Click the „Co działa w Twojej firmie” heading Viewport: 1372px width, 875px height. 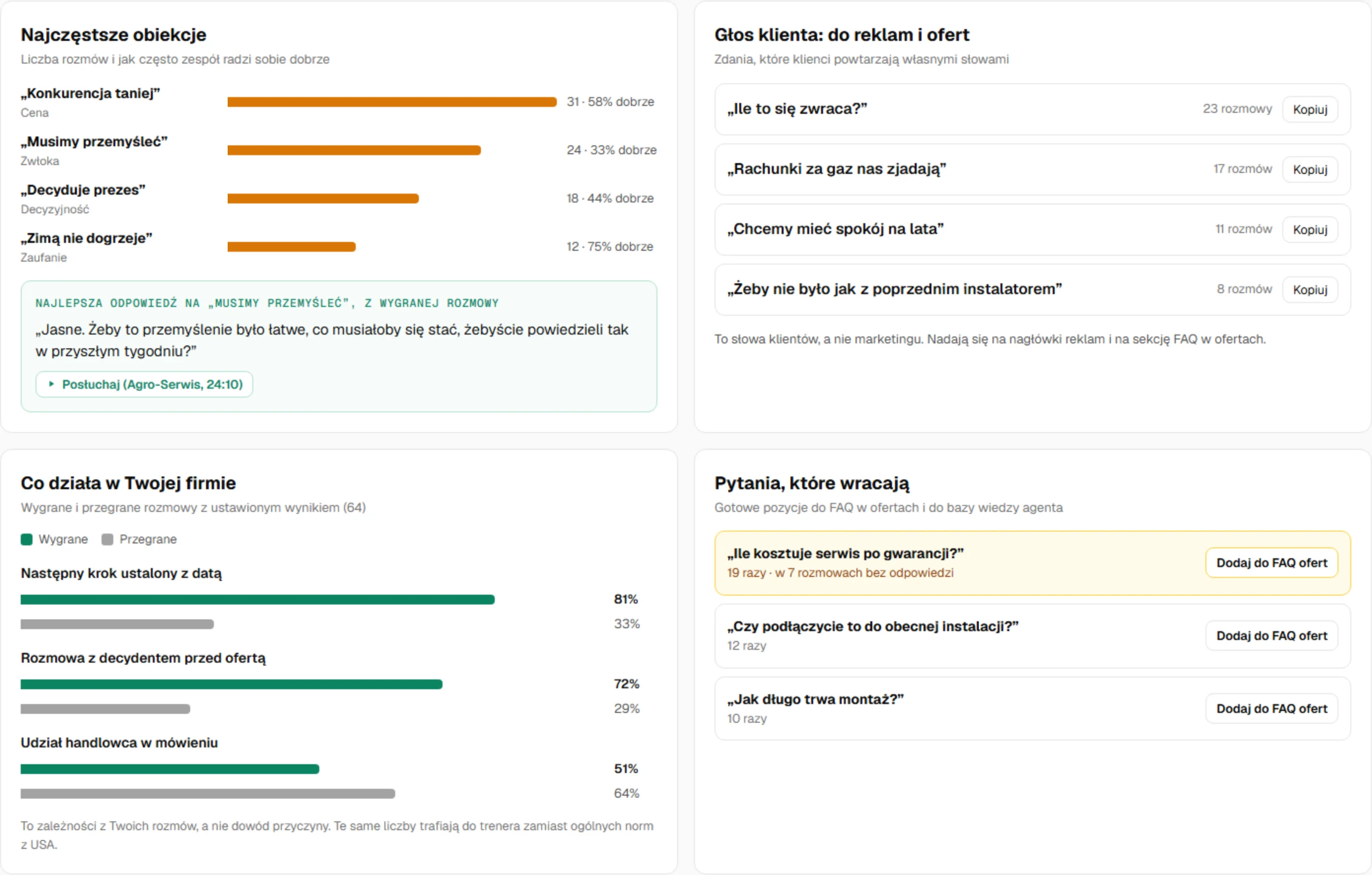(x=128, y=484)
